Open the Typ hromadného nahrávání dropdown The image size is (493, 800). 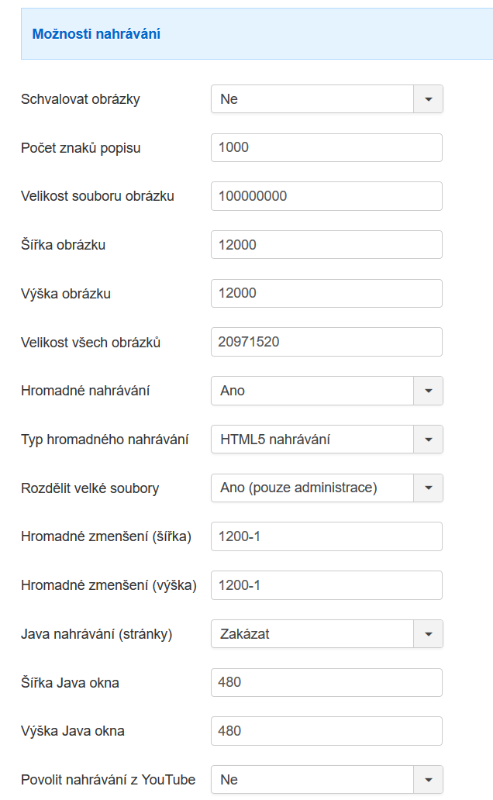327,439
